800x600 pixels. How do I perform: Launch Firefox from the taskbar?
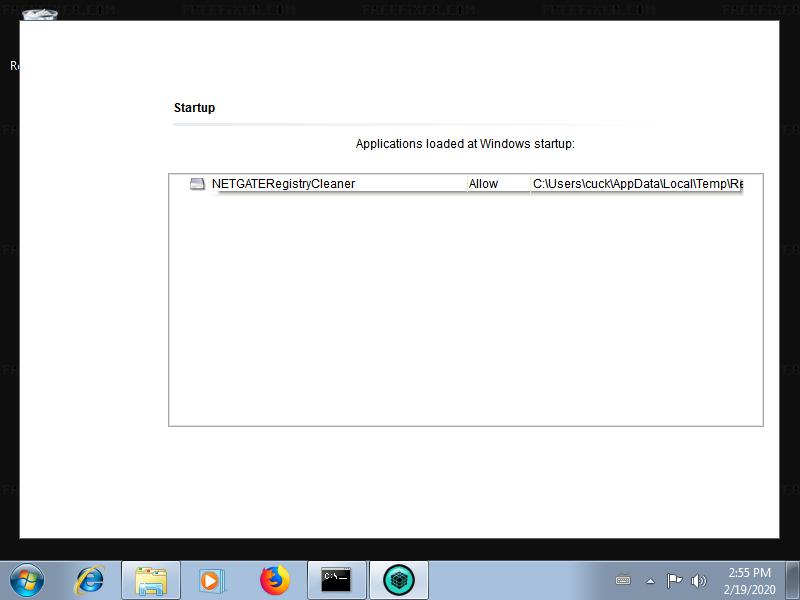(274, 581)
